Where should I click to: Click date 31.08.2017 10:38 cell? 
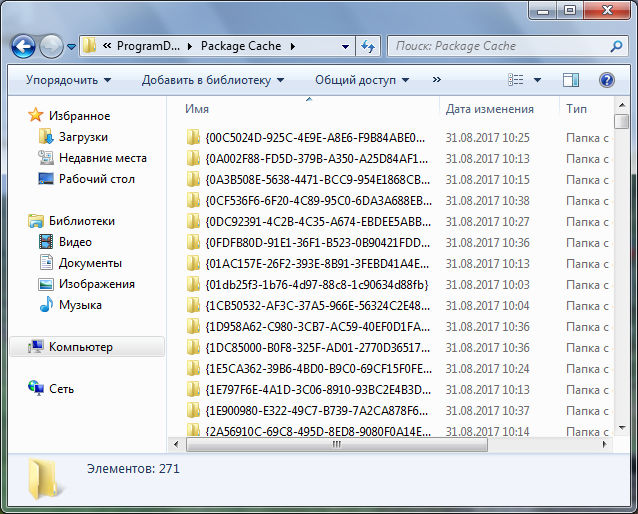point(487,201)
